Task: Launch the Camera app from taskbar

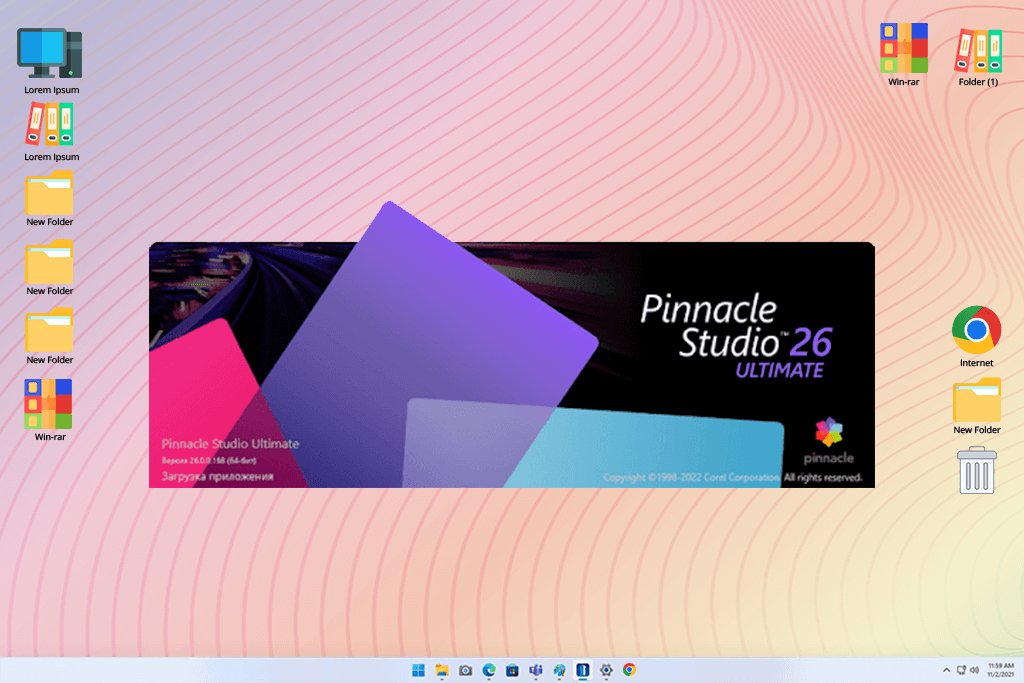Action: click(x=466, y=670)
